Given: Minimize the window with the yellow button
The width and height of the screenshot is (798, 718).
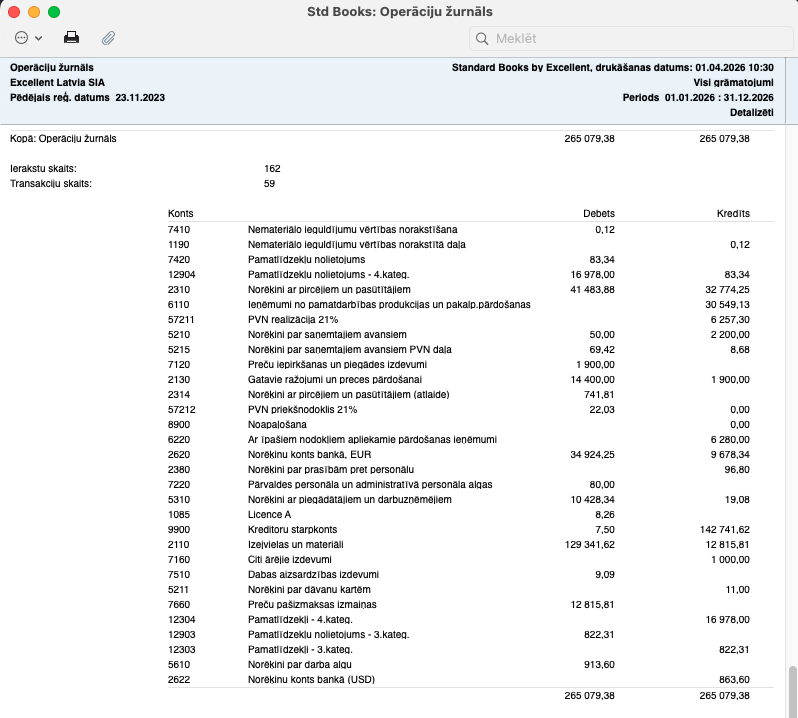Looking at the screenshot, I should [x=34, y=12].
